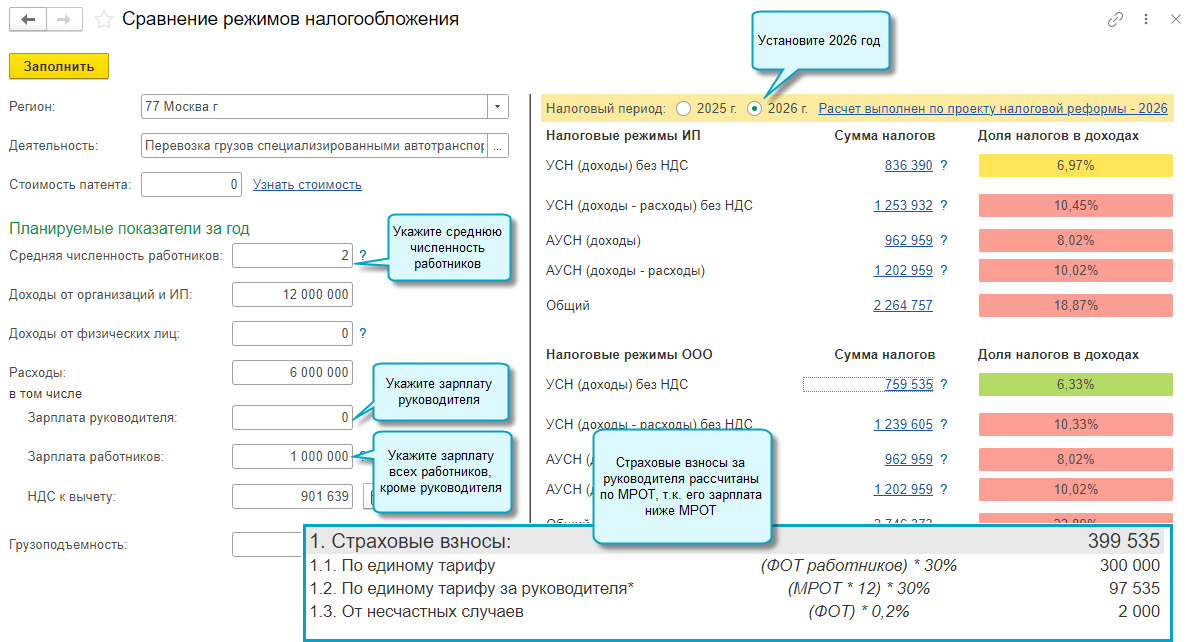Click the back navigation arrow
1193x642 pixels.
[28, 20]
